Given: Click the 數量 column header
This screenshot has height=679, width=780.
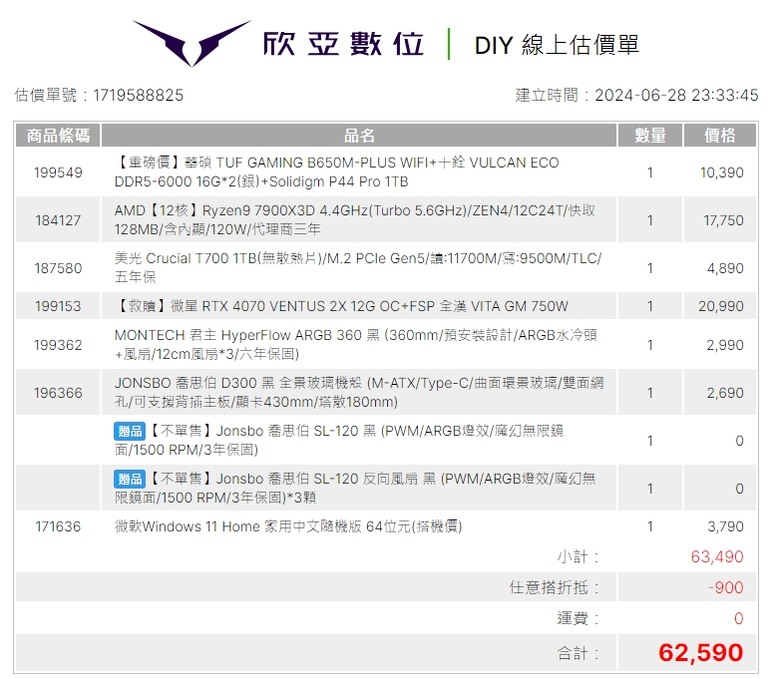Looking at the screenshot, I should [650, 135].
